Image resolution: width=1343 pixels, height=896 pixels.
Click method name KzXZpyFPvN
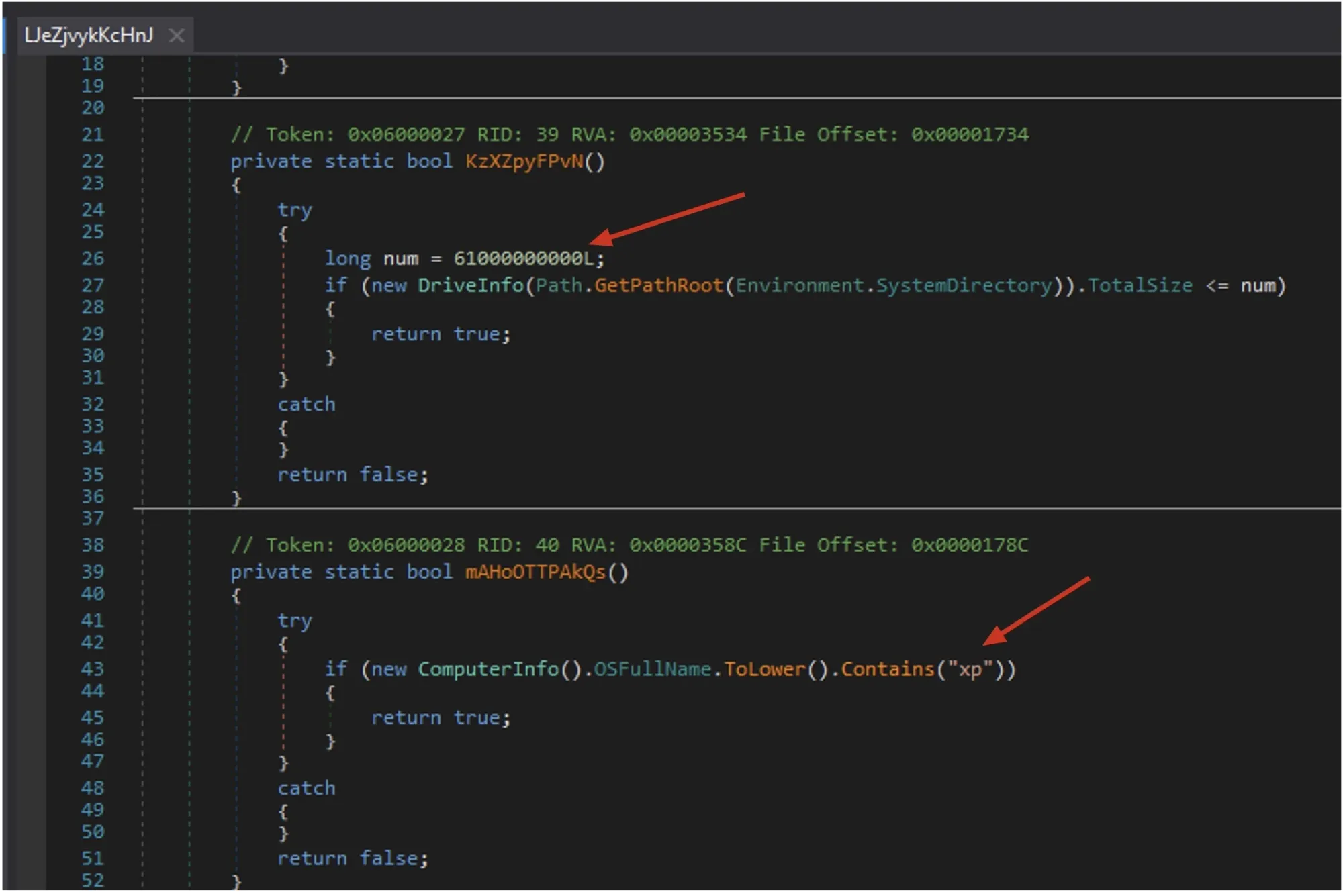tap(524, 162)
